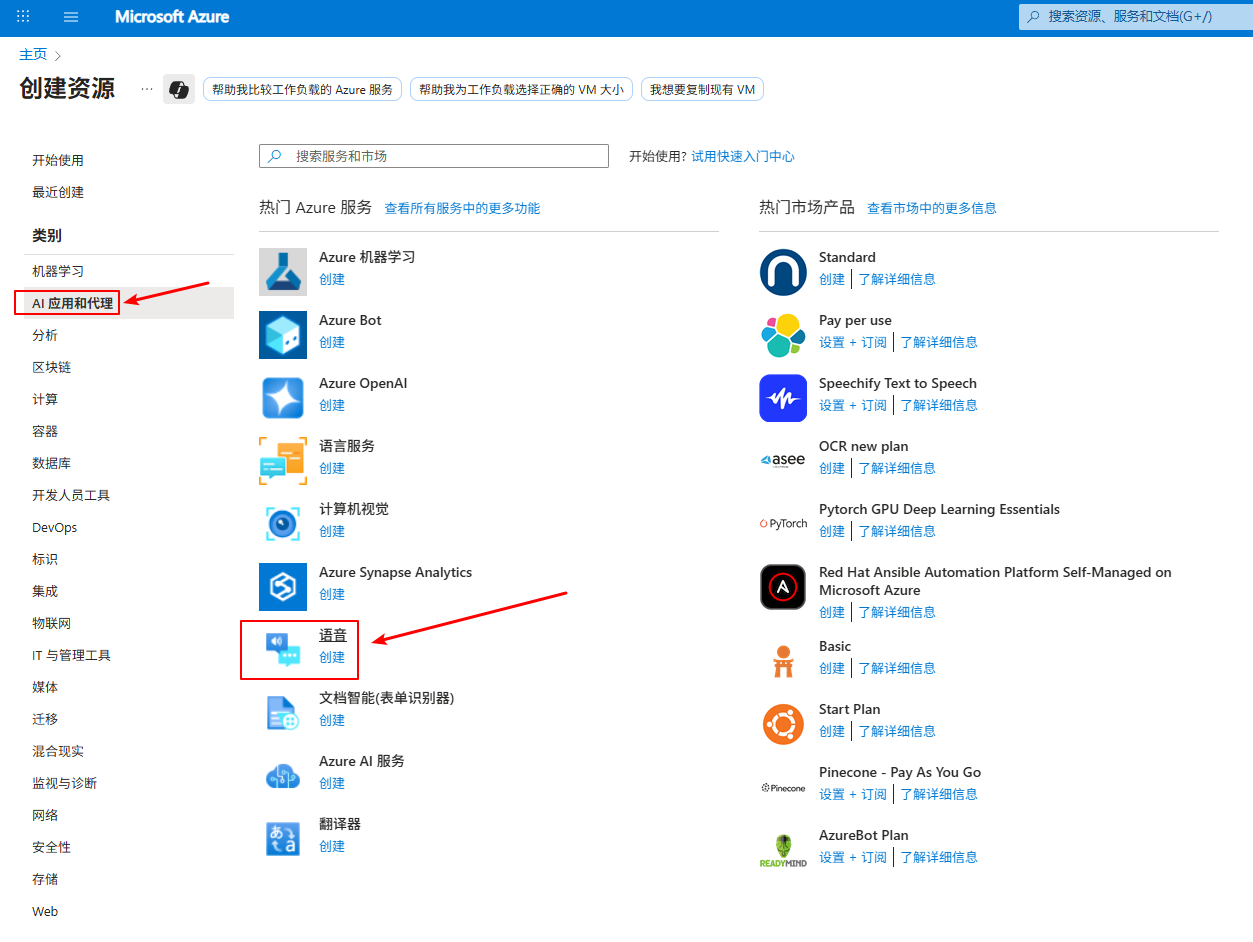The image size is (1253, 942).
Task: Click the Azure Bot service icon
Action: click(x=283, y=335)
